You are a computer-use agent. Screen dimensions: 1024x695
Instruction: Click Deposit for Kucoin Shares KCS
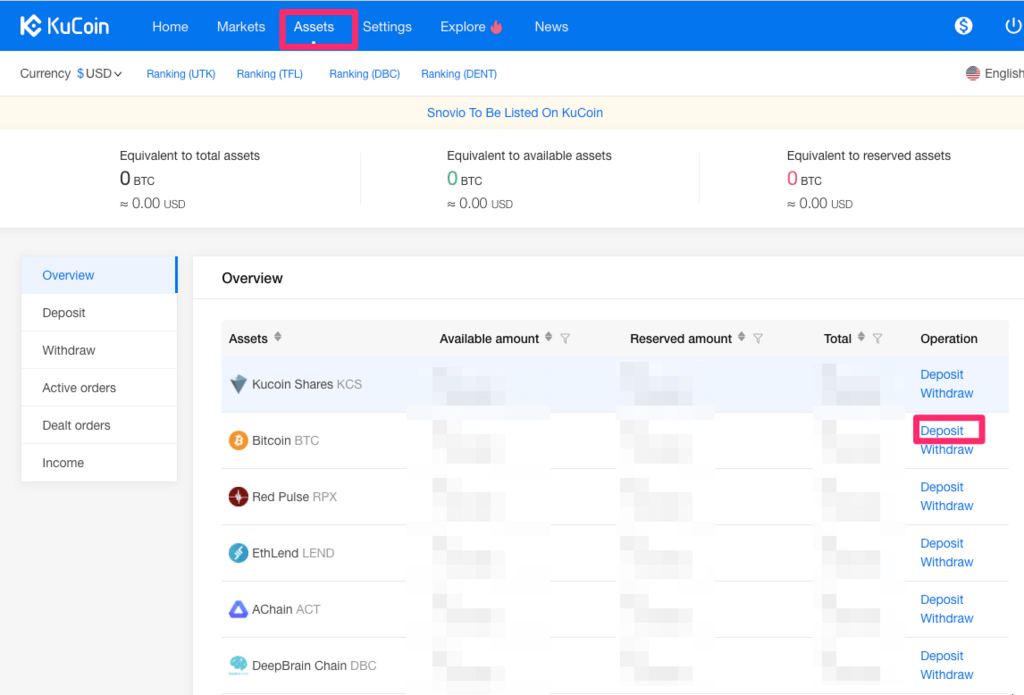point(942,374)
